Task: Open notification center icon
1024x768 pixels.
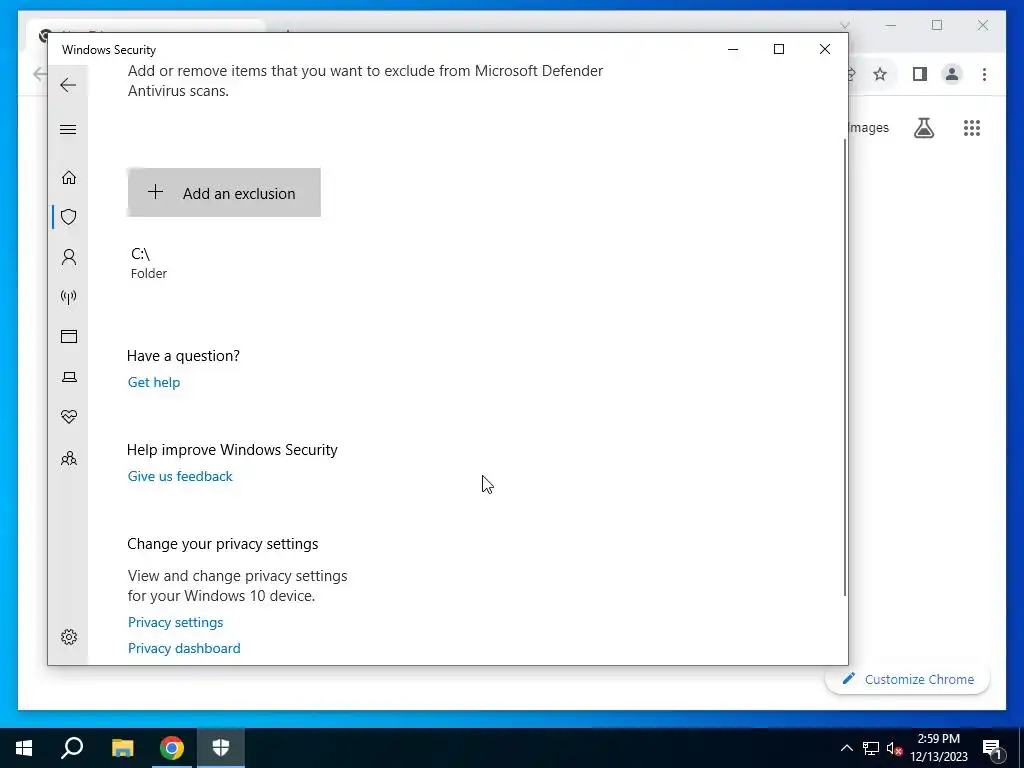Action: (992, 748)
